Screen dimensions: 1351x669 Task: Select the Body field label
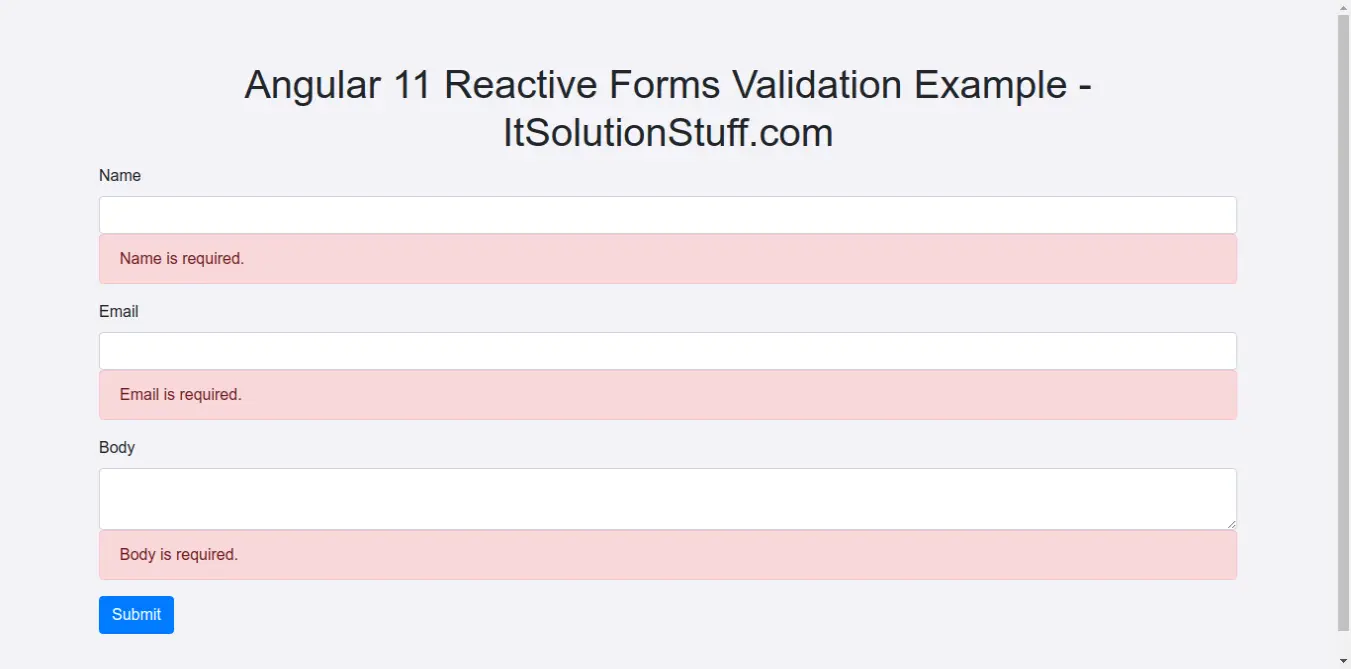pos(116,447)
